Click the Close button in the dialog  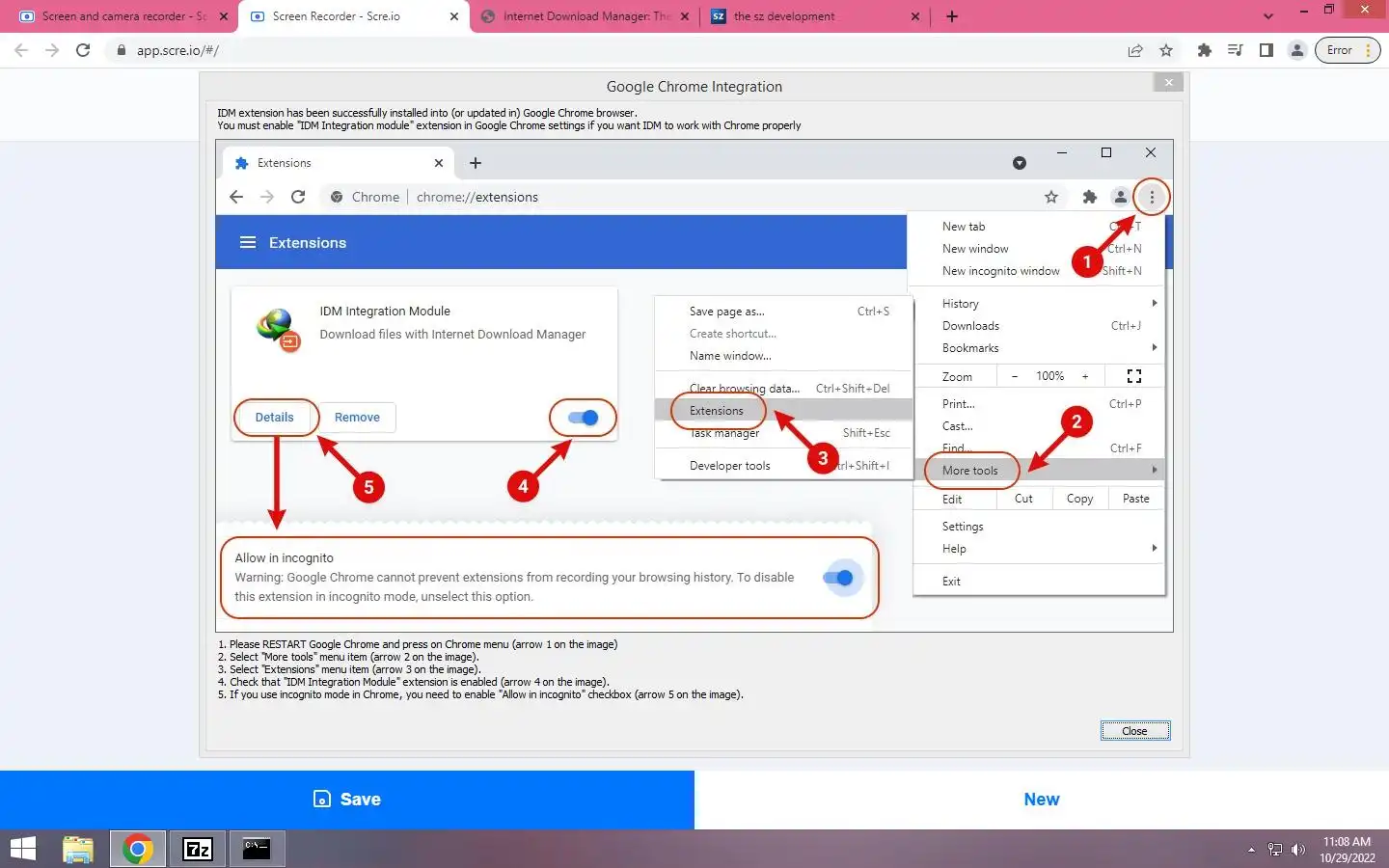point(1135,731)
